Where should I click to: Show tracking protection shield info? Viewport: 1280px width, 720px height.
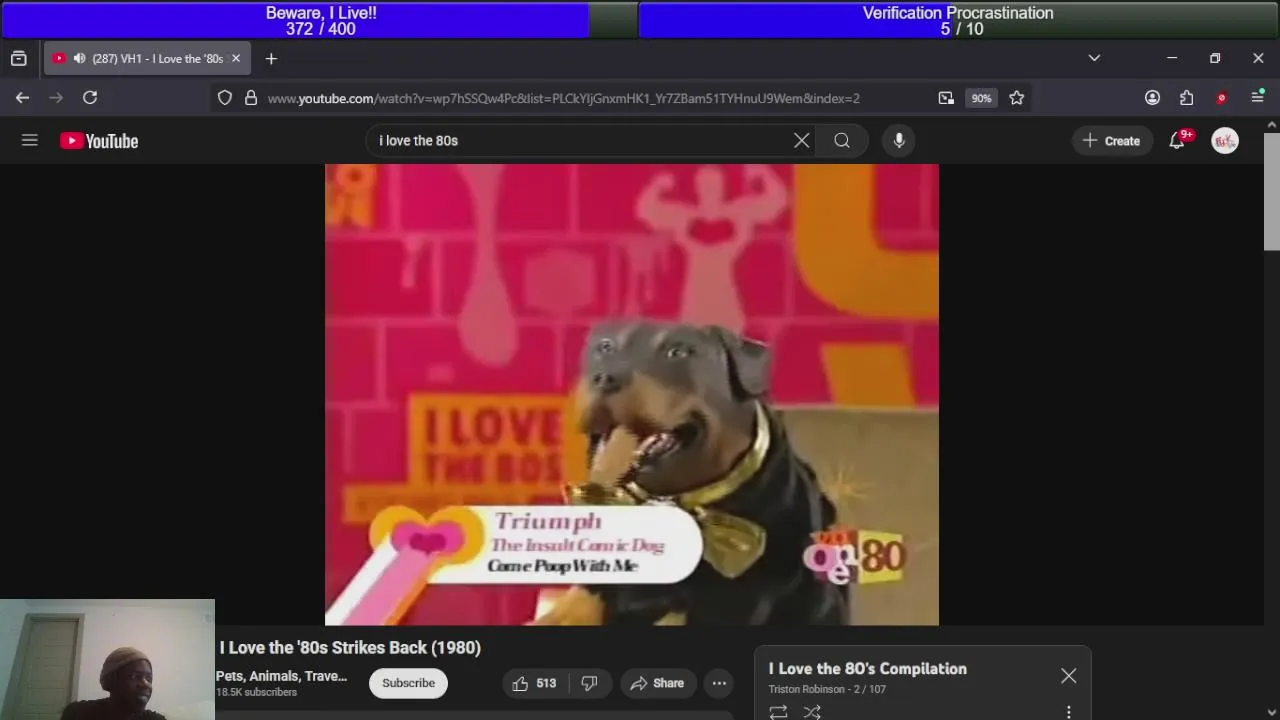tap(225, 98)
